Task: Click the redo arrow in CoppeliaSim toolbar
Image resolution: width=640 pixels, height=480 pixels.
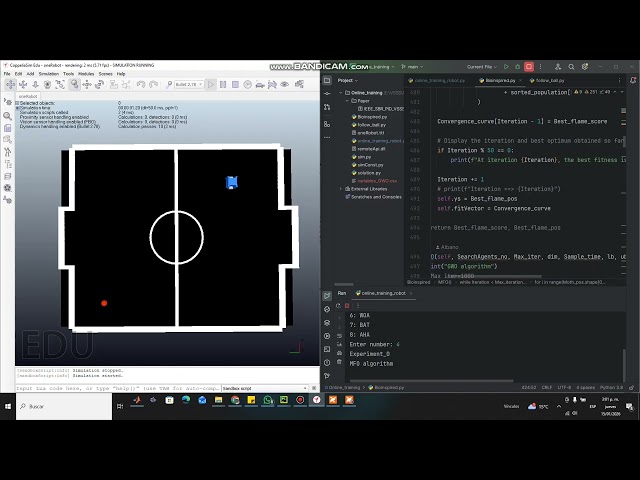Action: [x=153, y=84]
